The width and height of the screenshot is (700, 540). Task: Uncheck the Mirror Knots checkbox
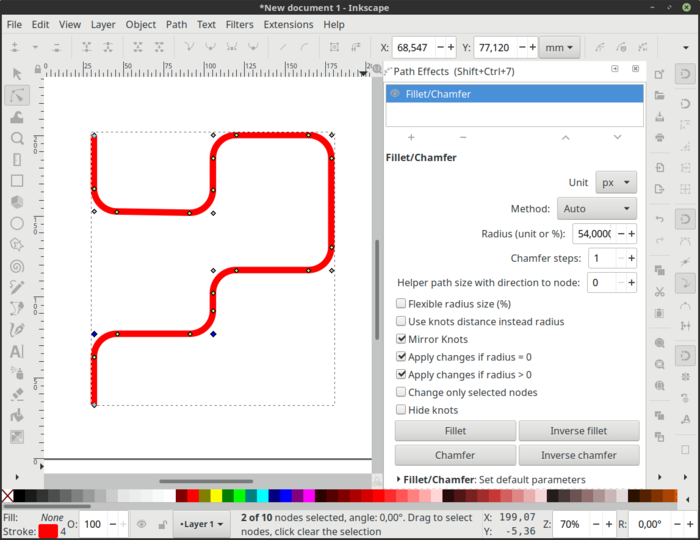tap(401, 340)
